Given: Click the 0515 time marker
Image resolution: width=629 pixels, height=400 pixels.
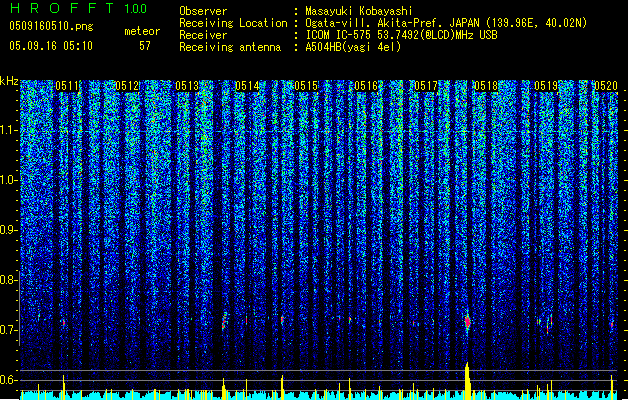Looking at the screenshot, I should pyautogui.click(x=306, y=86).
